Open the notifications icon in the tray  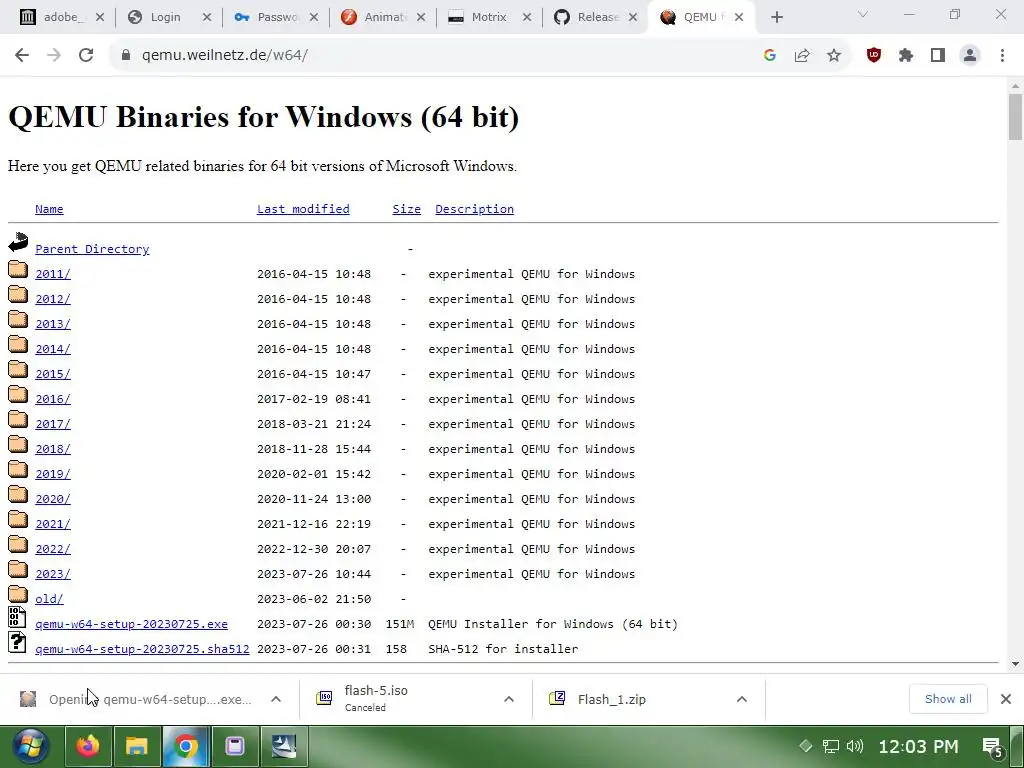[993, 747]
